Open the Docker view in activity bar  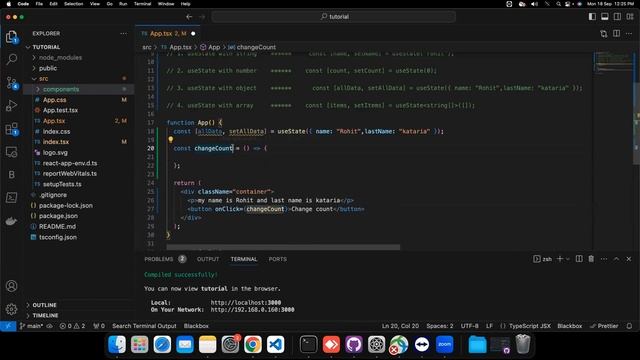11,221
